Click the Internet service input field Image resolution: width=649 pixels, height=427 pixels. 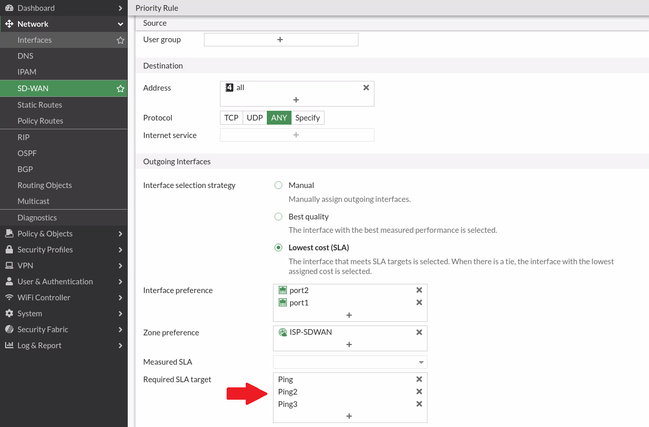pos(297,135)
